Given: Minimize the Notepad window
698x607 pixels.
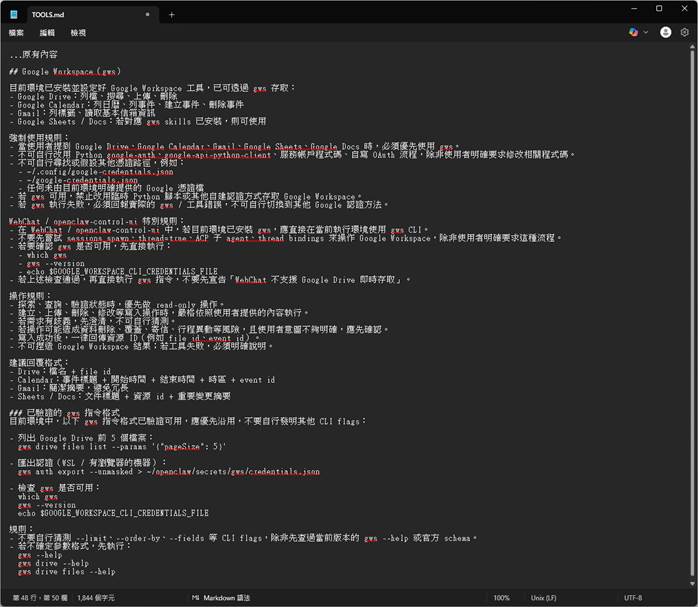Looking at the screenshot, I should [x=632, y=9].
